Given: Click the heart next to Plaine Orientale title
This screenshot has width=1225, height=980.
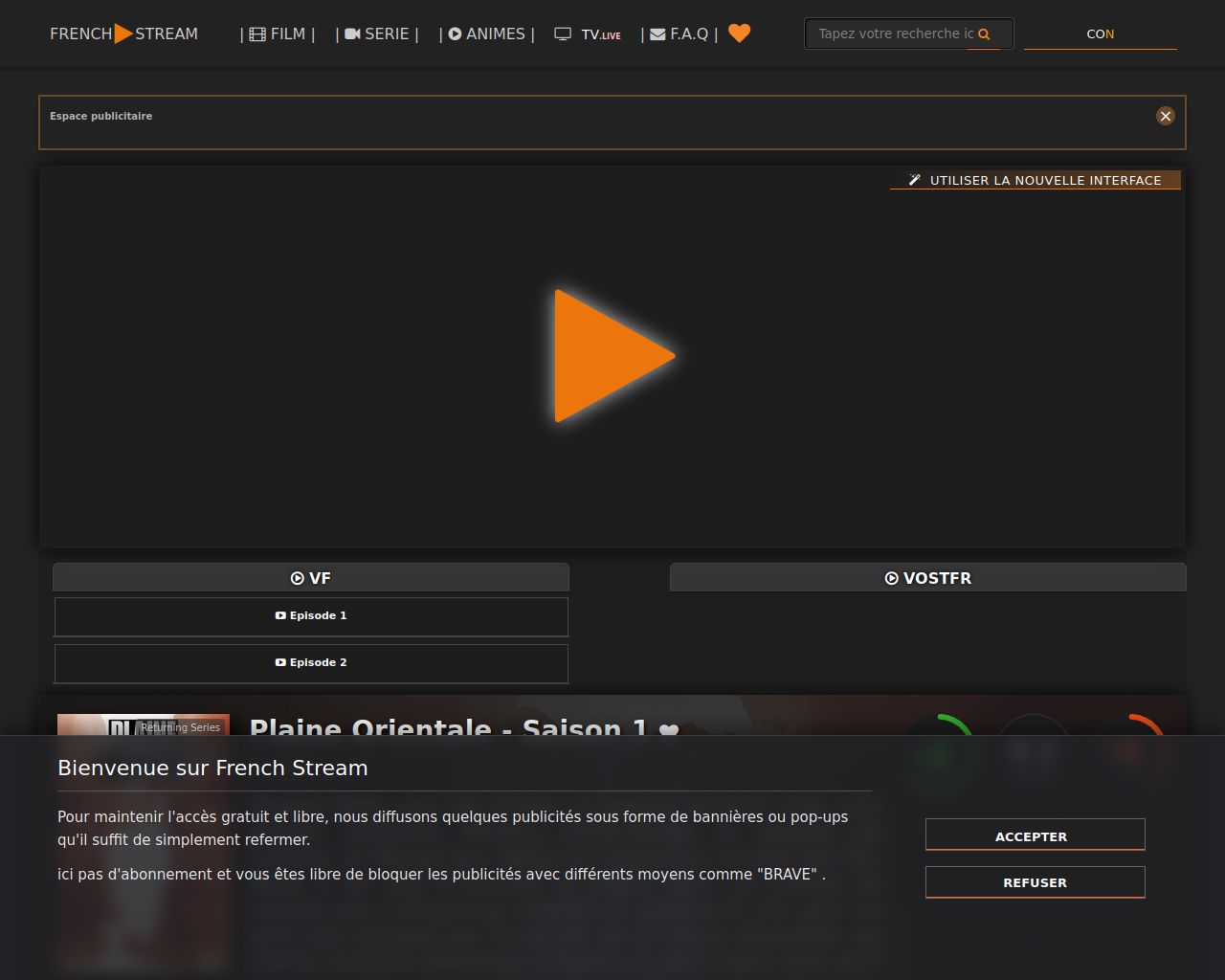Looking at the screenshot, I should point(669,729).
